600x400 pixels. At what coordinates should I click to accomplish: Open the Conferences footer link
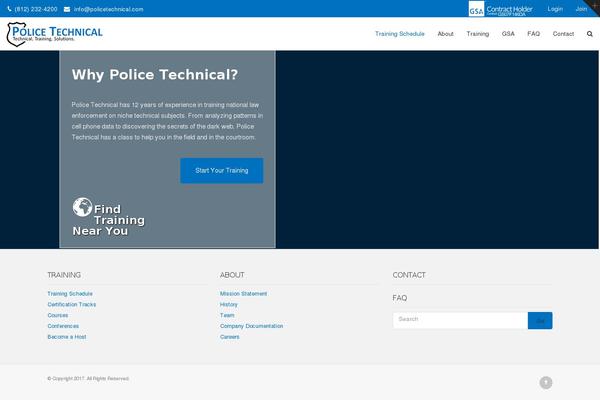point(63,326)
